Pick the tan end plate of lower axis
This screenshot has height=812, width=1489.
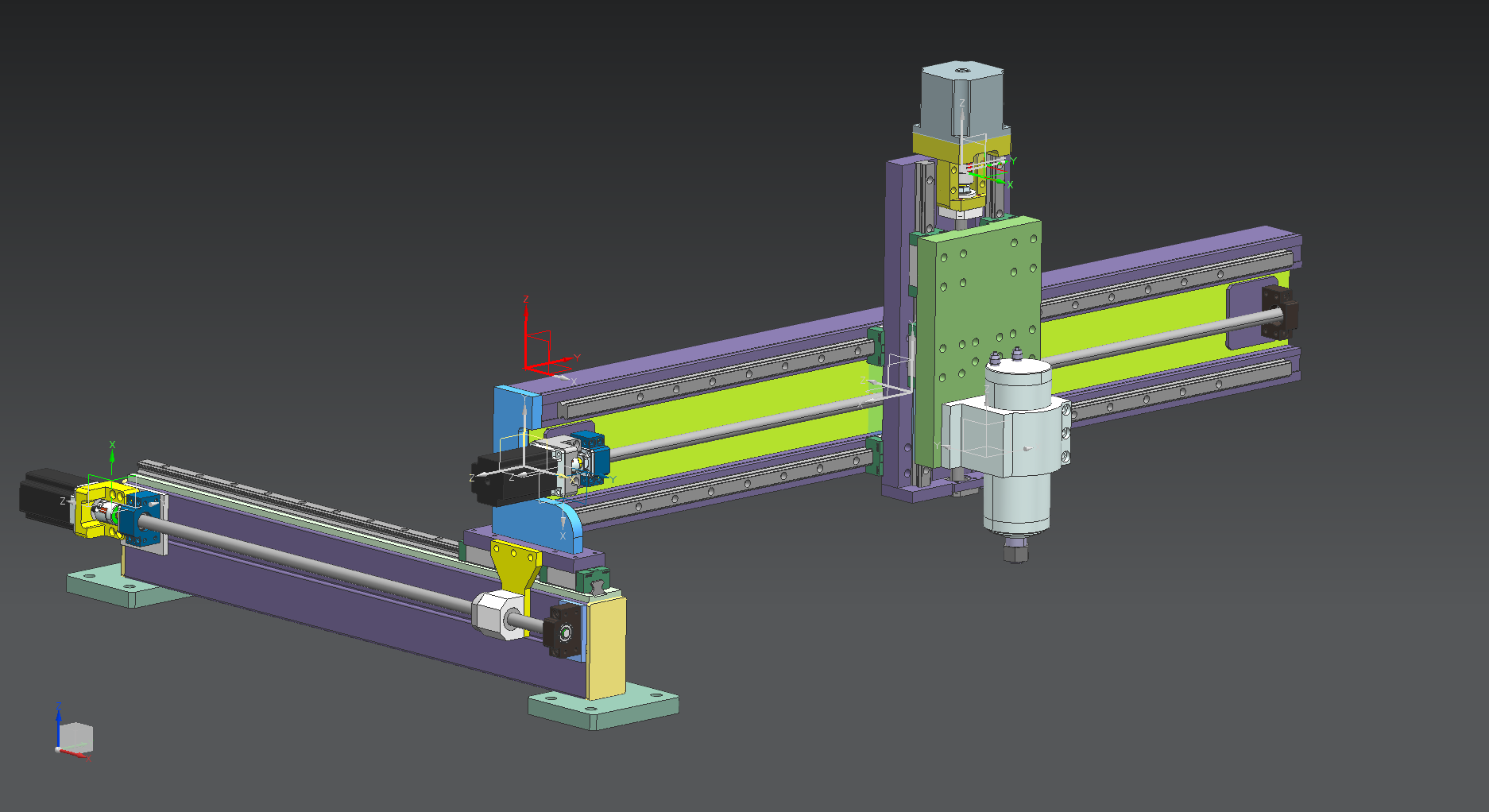coord(606,648)
